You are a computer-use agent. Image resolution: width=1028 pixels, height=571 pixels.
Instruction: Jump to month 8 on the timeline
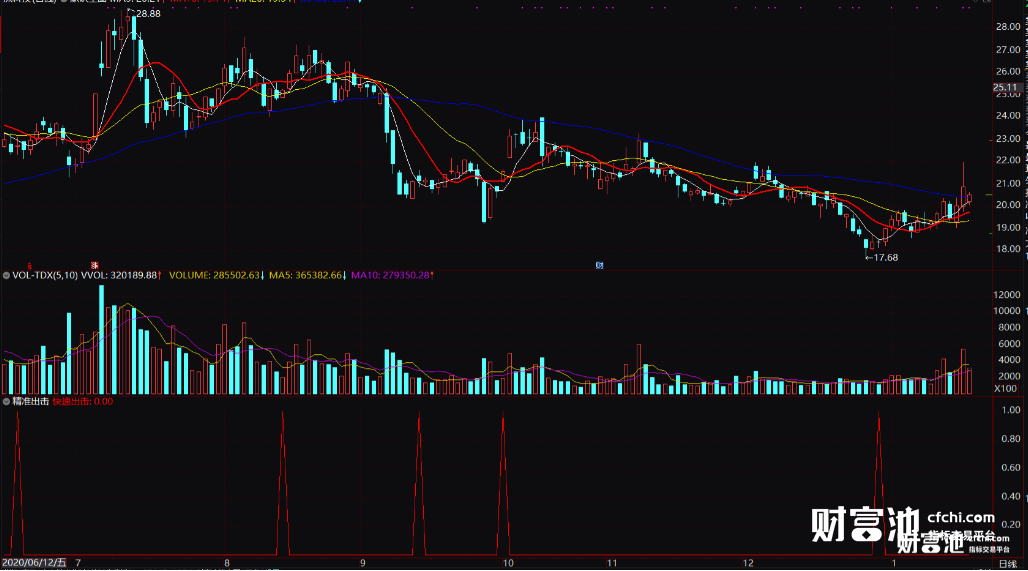point(227,562)
